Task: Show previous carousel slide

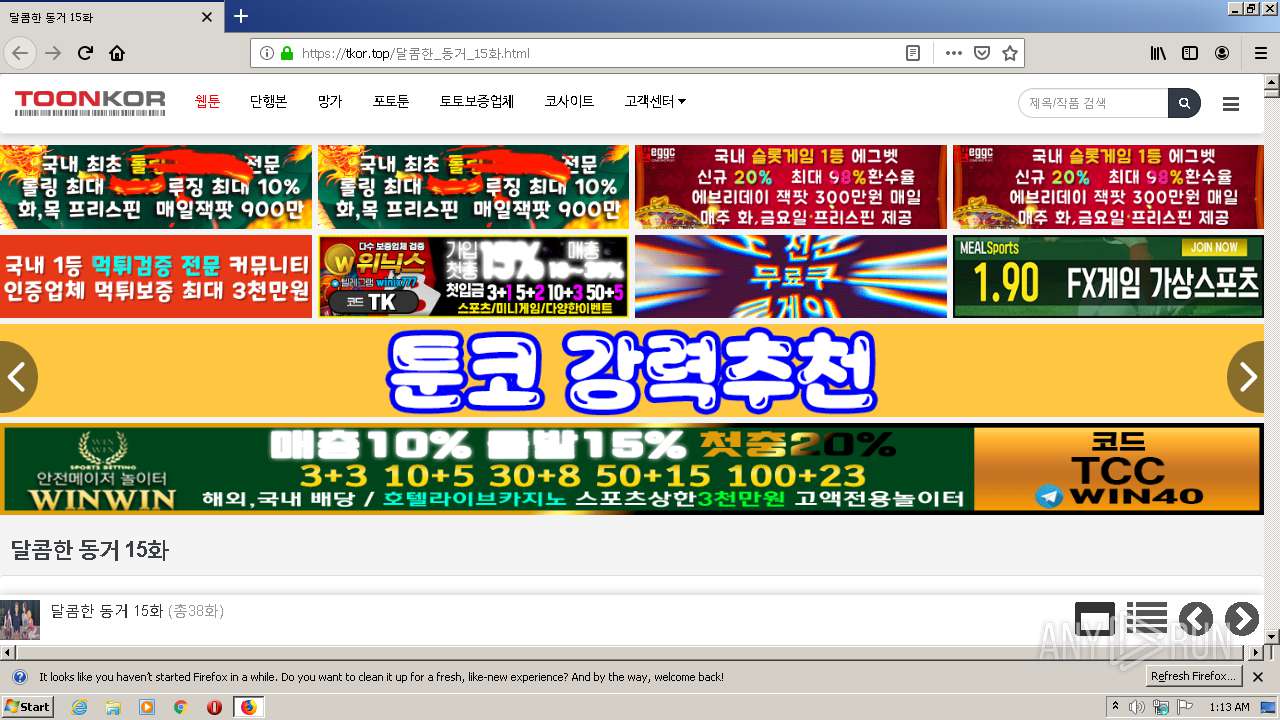Action: click(17, 377)
